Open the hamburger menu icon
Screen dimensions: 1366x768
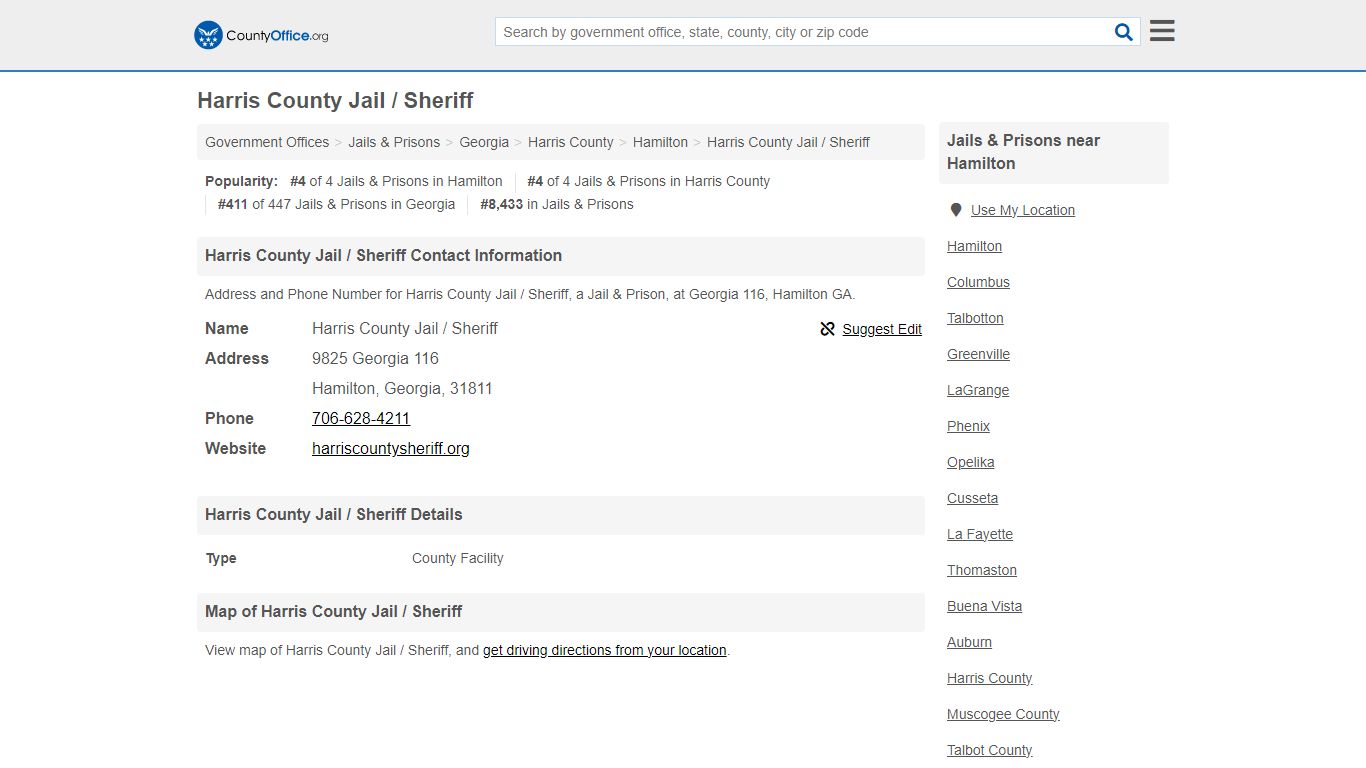tap(1162, 31)
